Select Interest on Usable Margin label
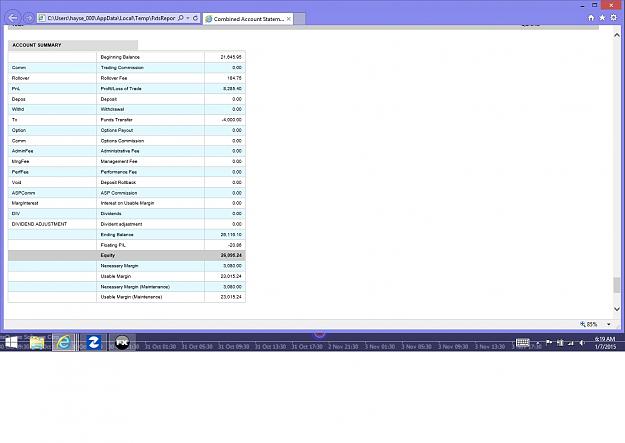The image size is (625, 443). (x=127, y=203)
